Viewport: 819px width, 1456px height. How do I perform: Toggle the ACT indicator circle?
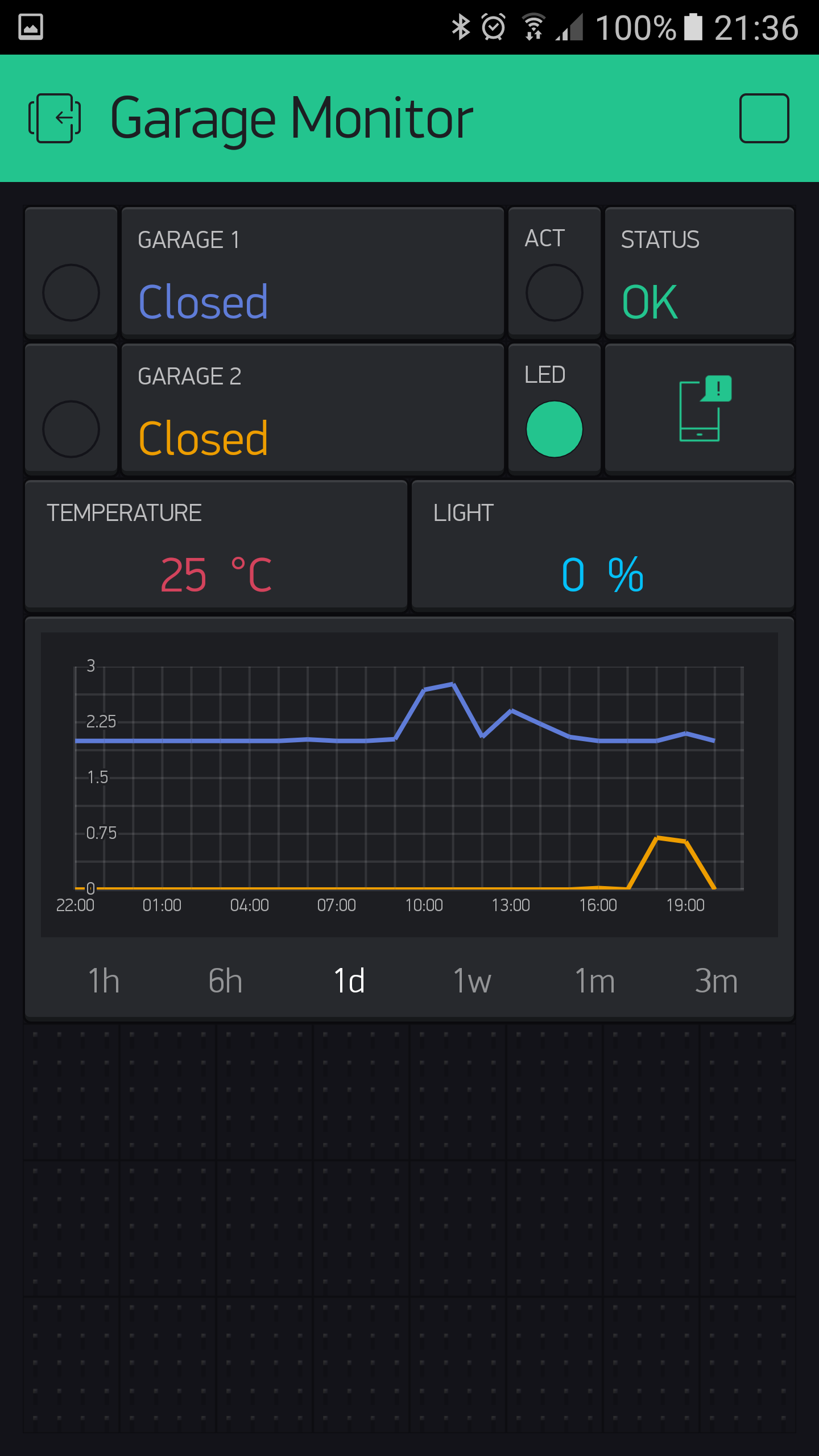554,293
